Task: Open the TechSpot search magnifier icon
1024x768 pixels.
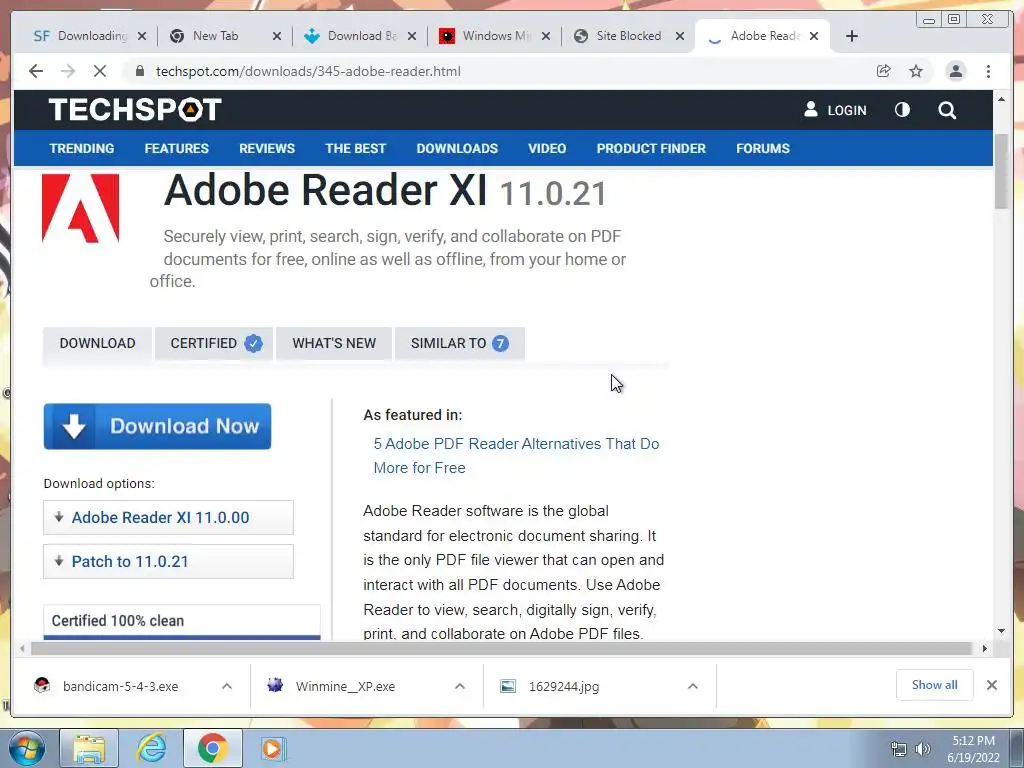Action: point(947,110)
